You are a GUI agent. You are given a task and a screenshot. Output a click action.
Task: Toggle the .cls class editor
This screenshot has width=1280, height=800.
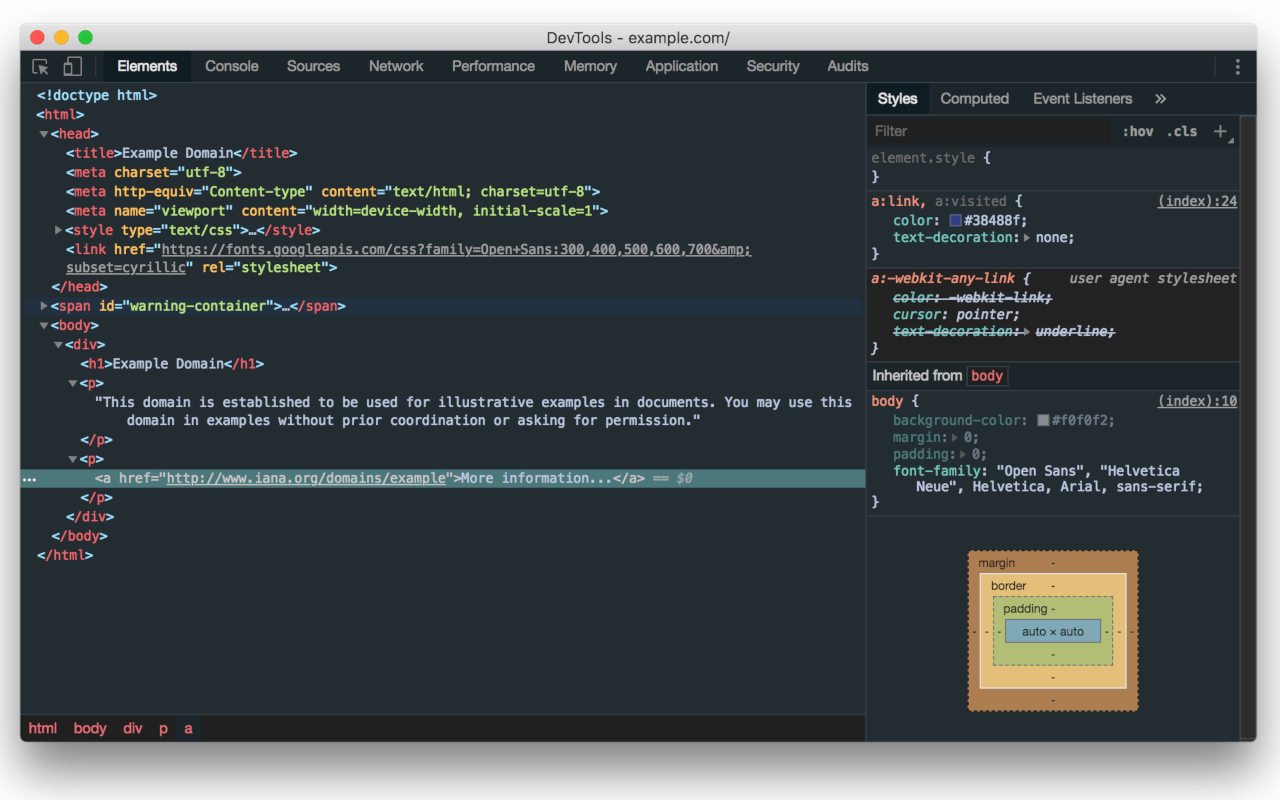(1182, 131)
